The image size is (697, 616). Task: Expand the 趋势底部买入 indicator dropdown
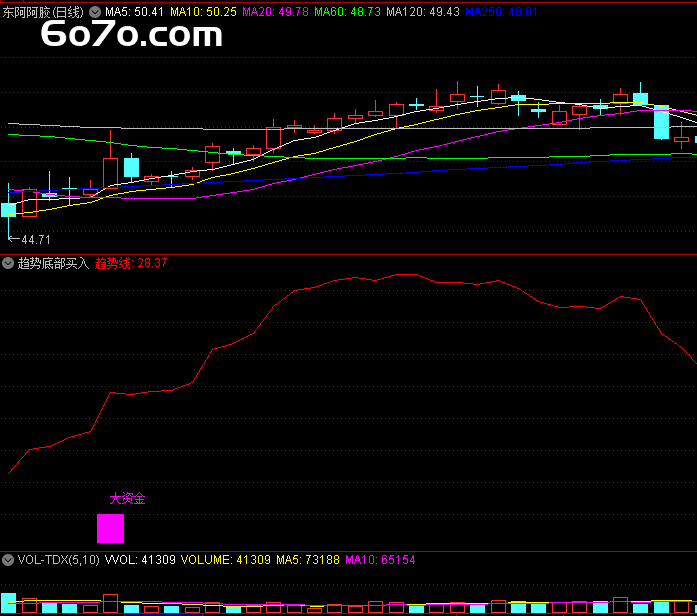8,263
